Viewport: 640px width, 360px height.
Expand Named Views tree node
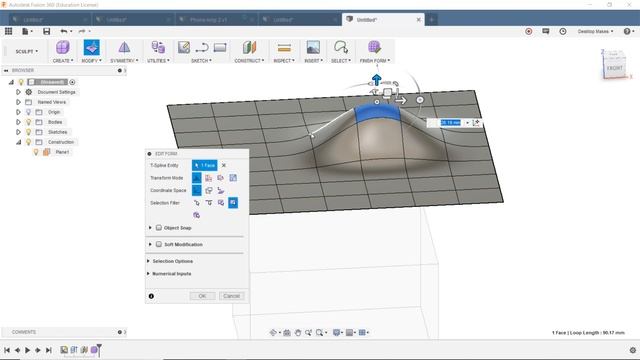18,102
